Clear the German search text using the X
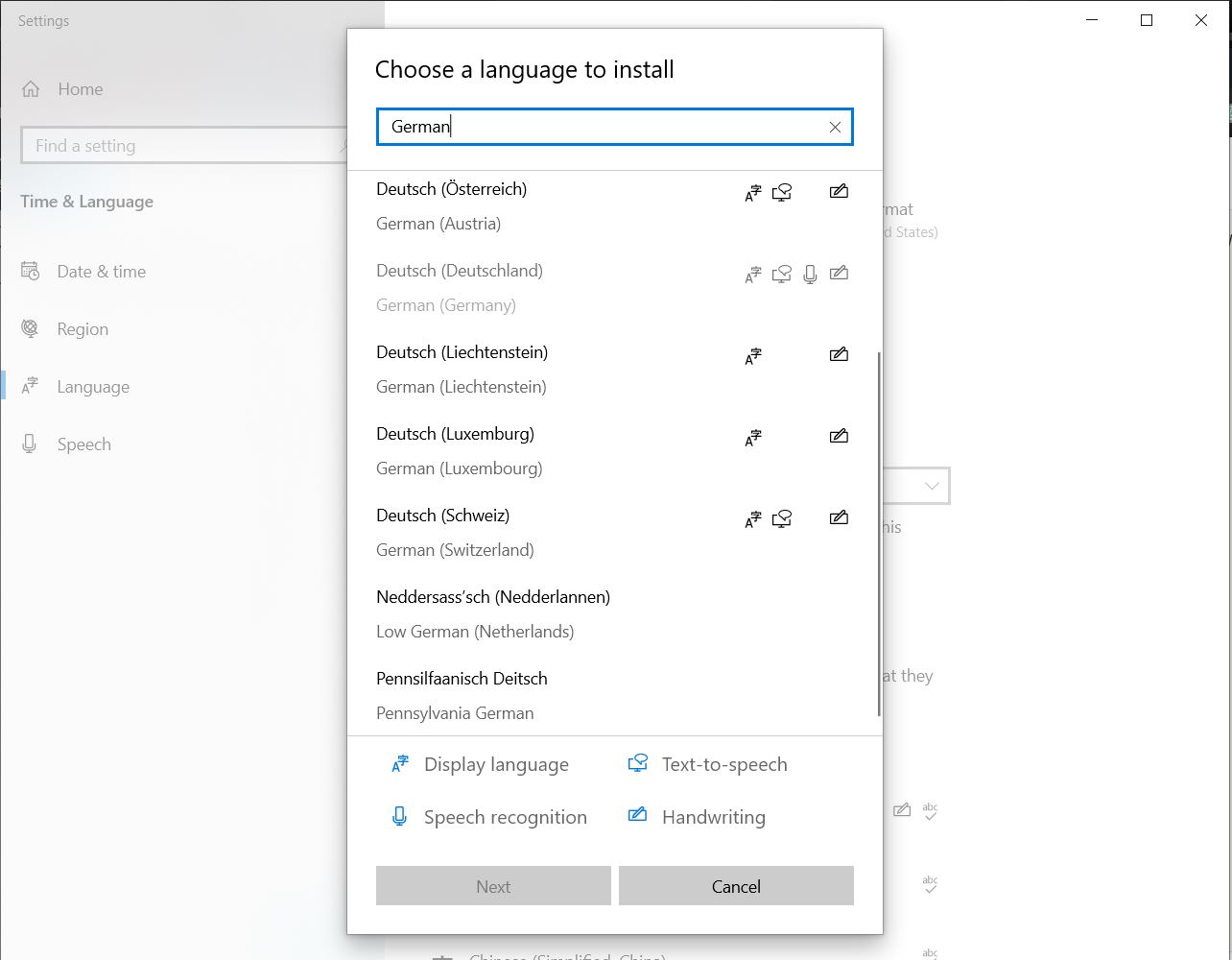 coord(835,127)
